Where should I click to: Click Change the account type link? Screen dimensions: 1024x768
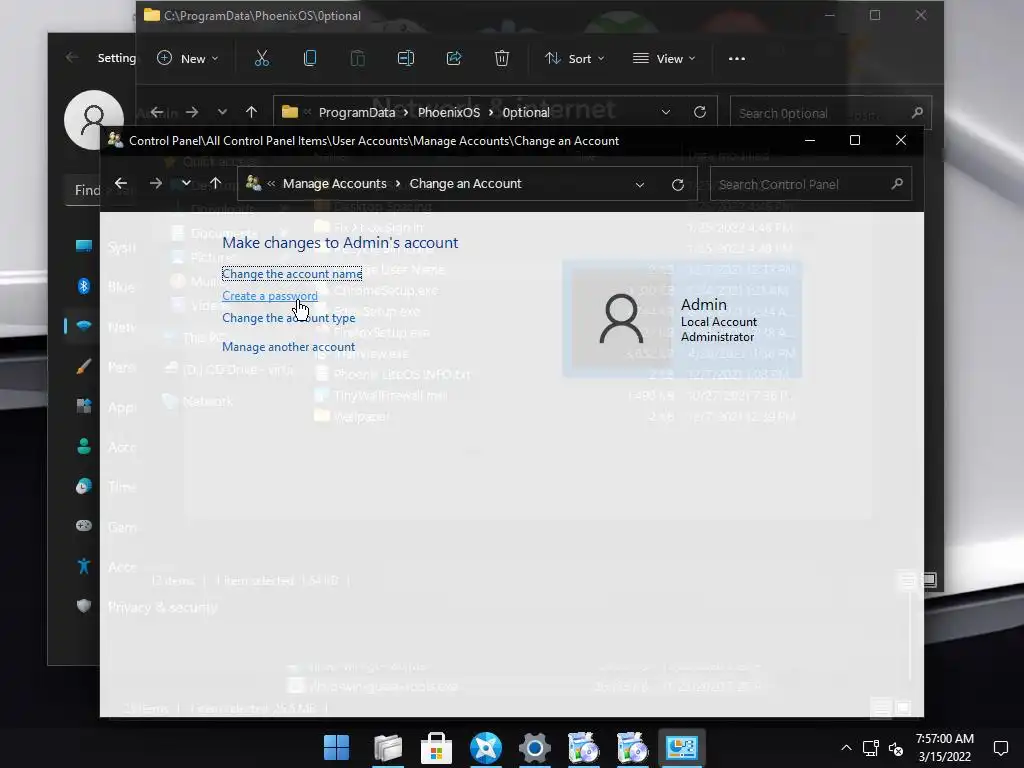click(289, 318)
